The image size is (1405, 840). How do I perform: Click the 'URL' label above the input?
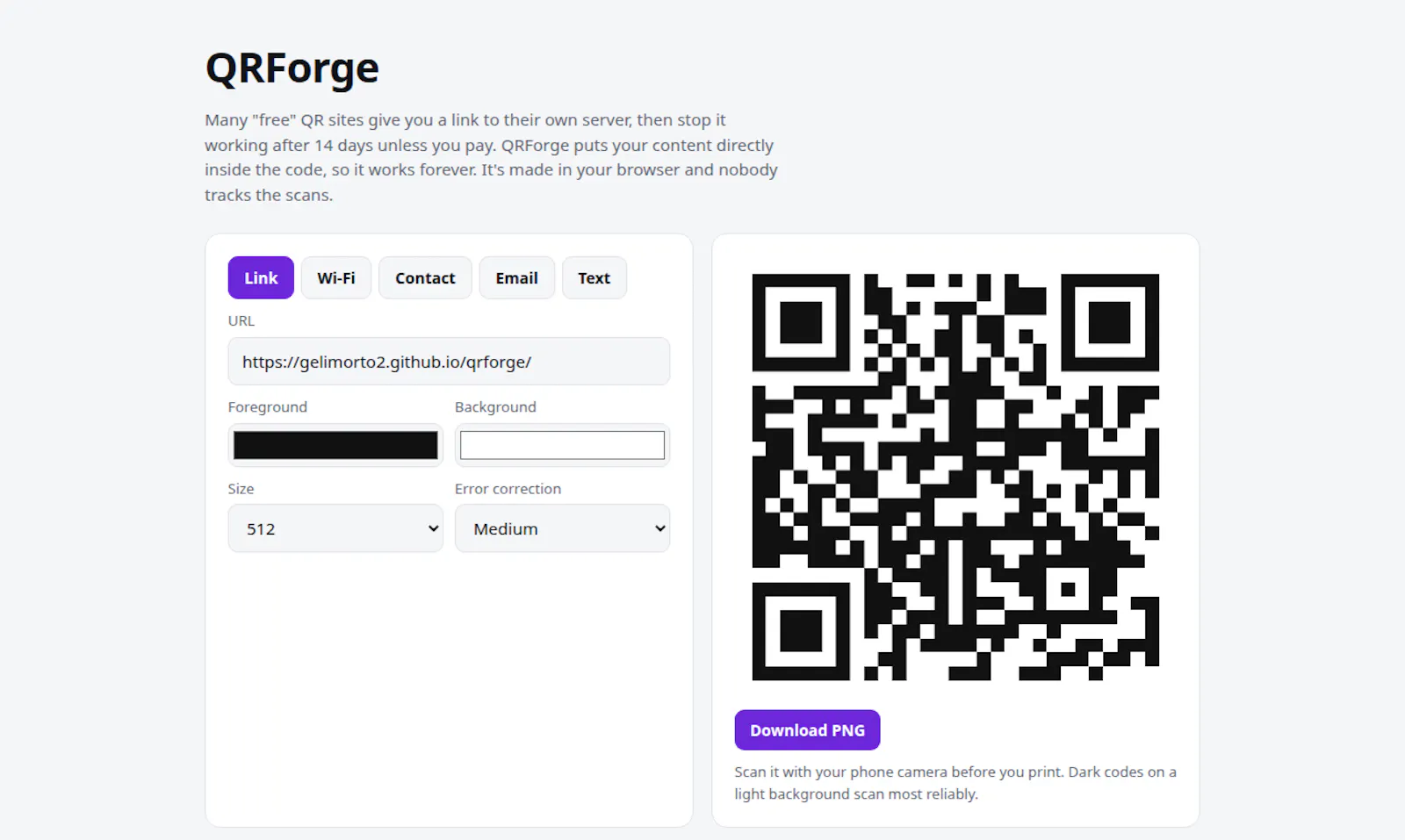pyautogui.click(x=241, y=321)
